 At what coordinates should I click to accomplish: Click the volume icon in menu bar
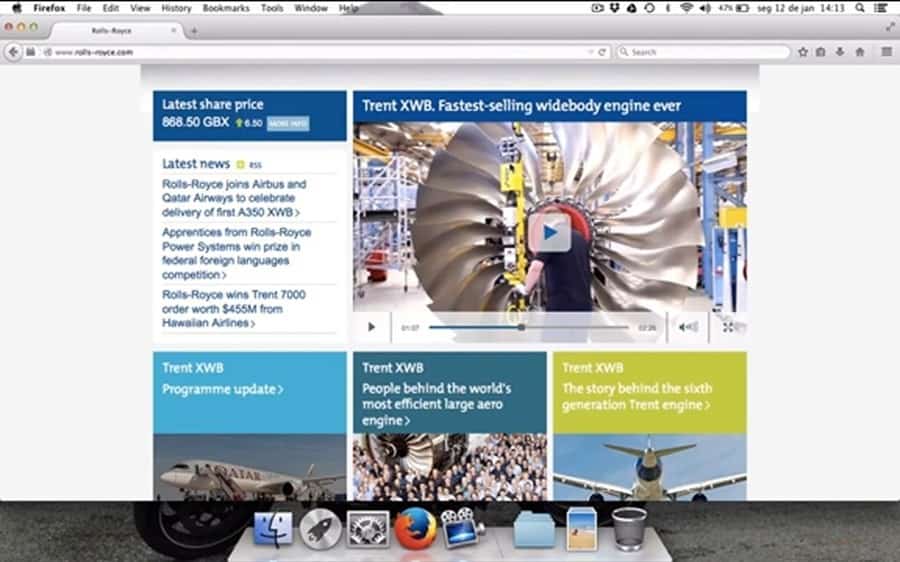[705, 8]
